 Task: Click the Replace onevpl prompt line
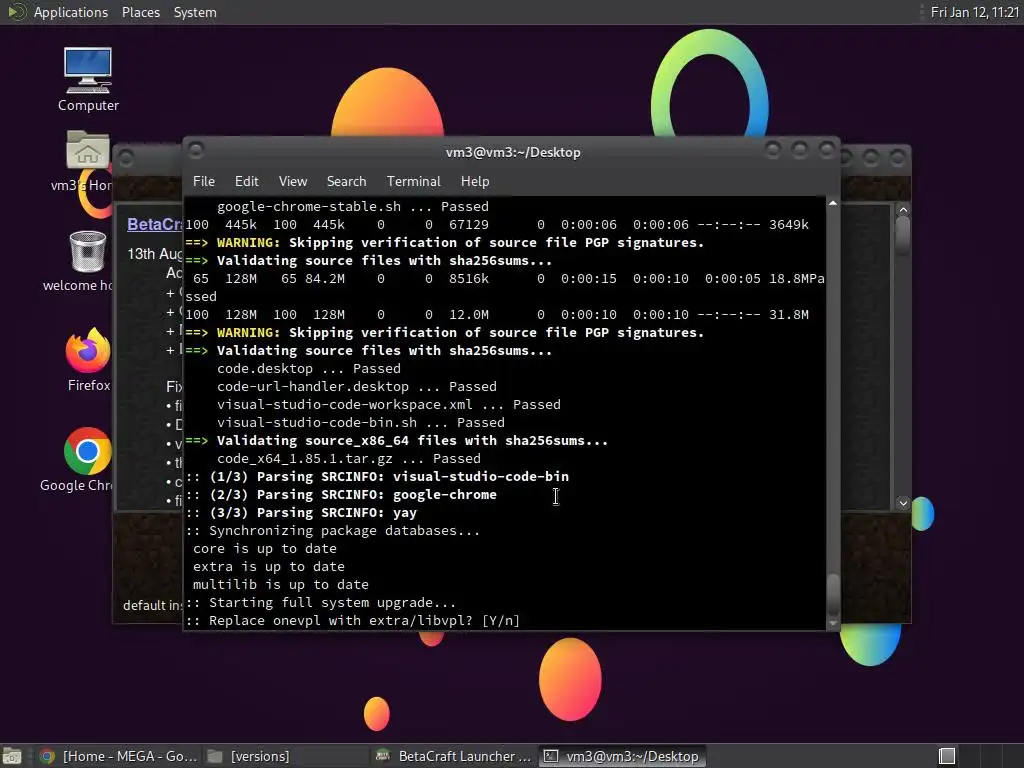(353, 620)
